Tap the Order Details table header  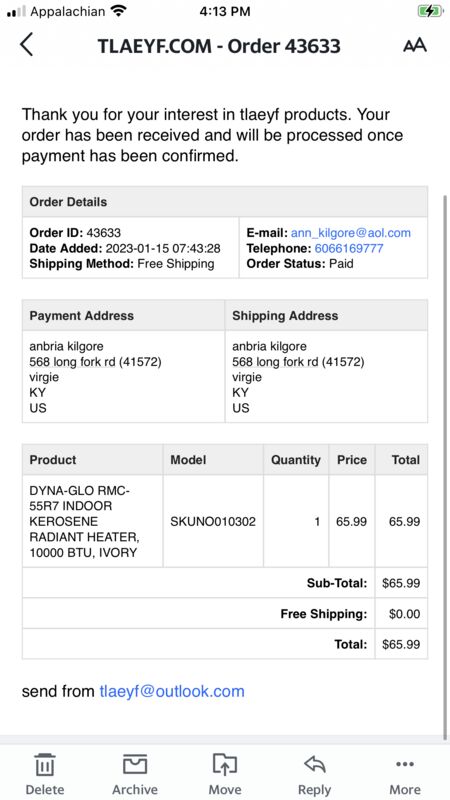[x=224, y=202]
